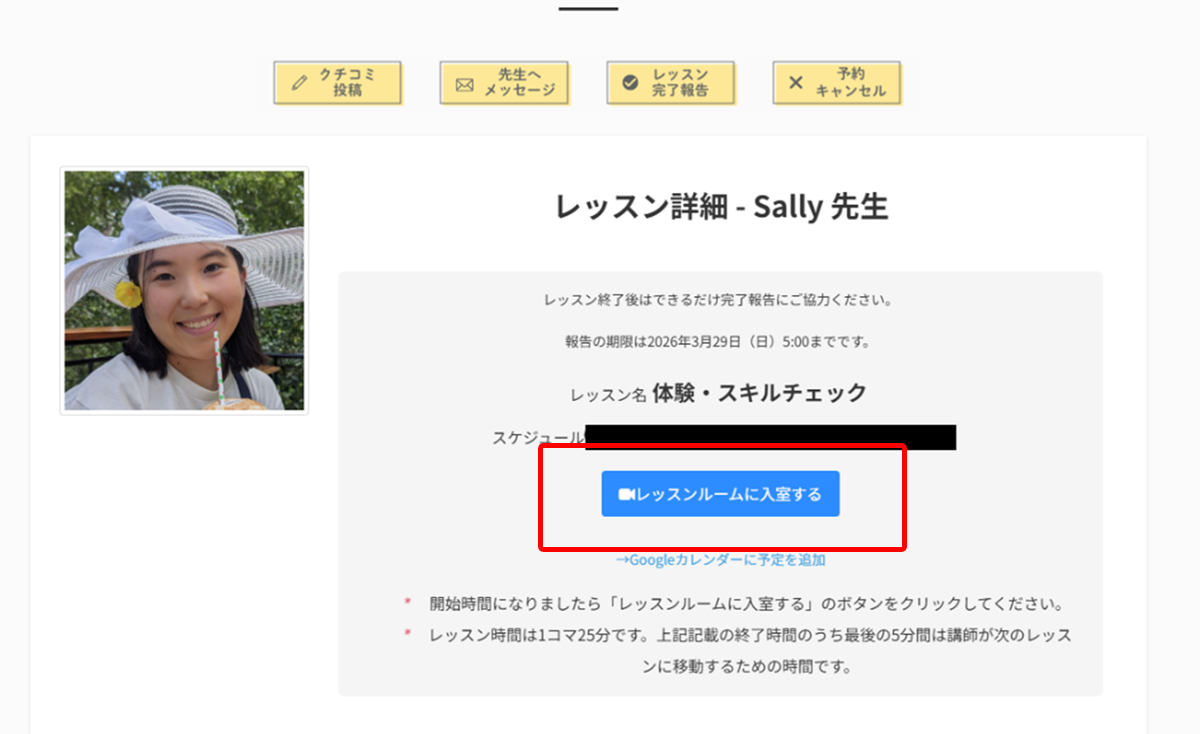Click the checkmark circle icon on レッスン完了報告
The width and height of the screenshot is (1200, 734).
coord(630,83)
